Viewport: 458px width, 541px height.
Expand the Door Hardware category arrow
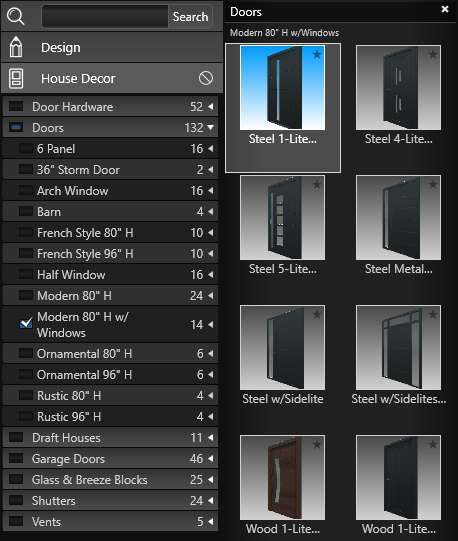tap(211, 107)
